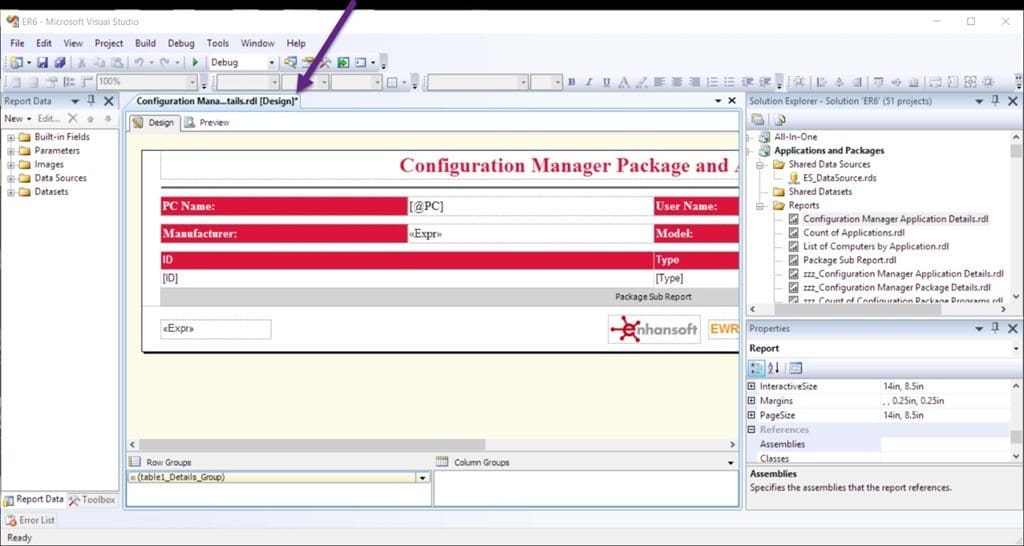Click the Package Sub Report gray row
Screen dimensions: 1024x546
tap(449, 297)
